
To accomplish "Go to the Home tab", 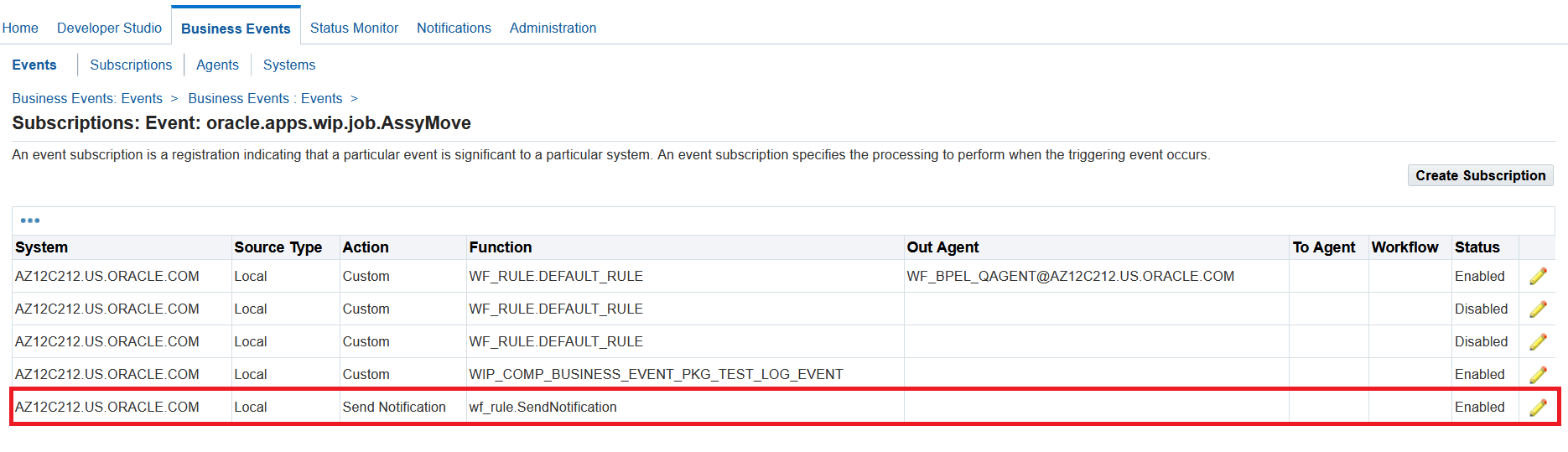I will click(20, 28).
